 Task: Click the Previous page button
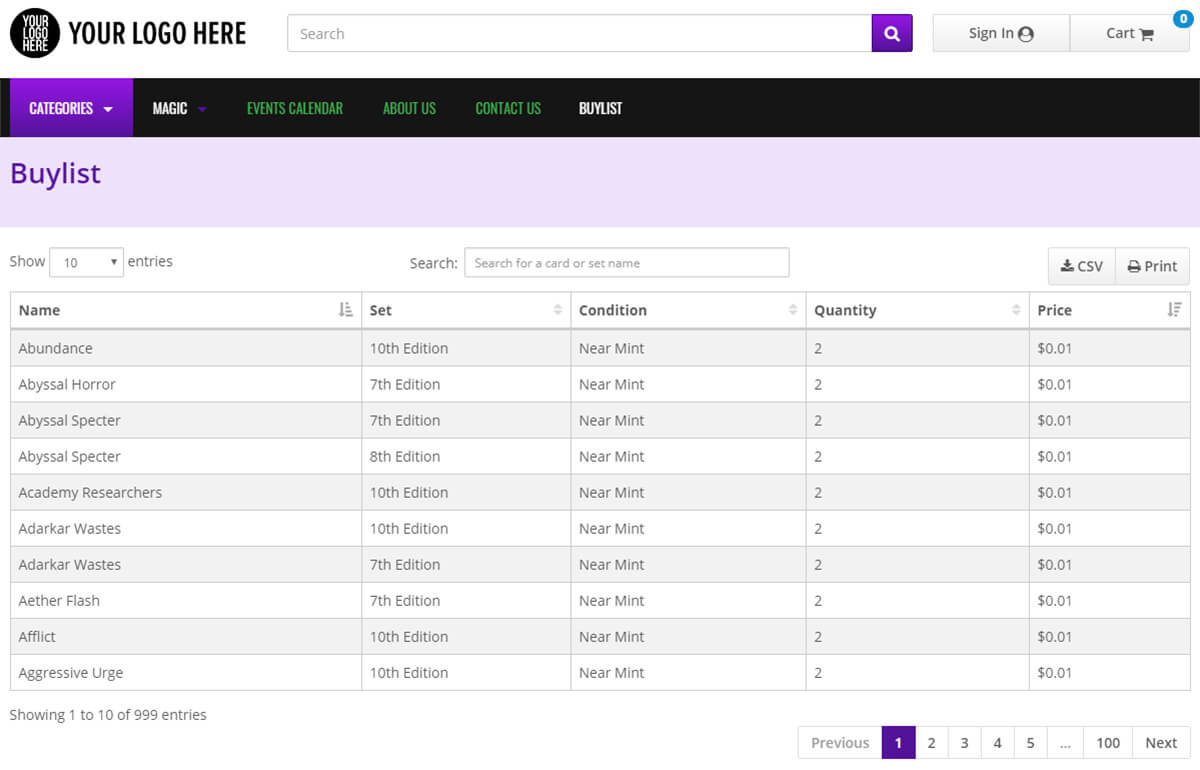click(840, 742)
